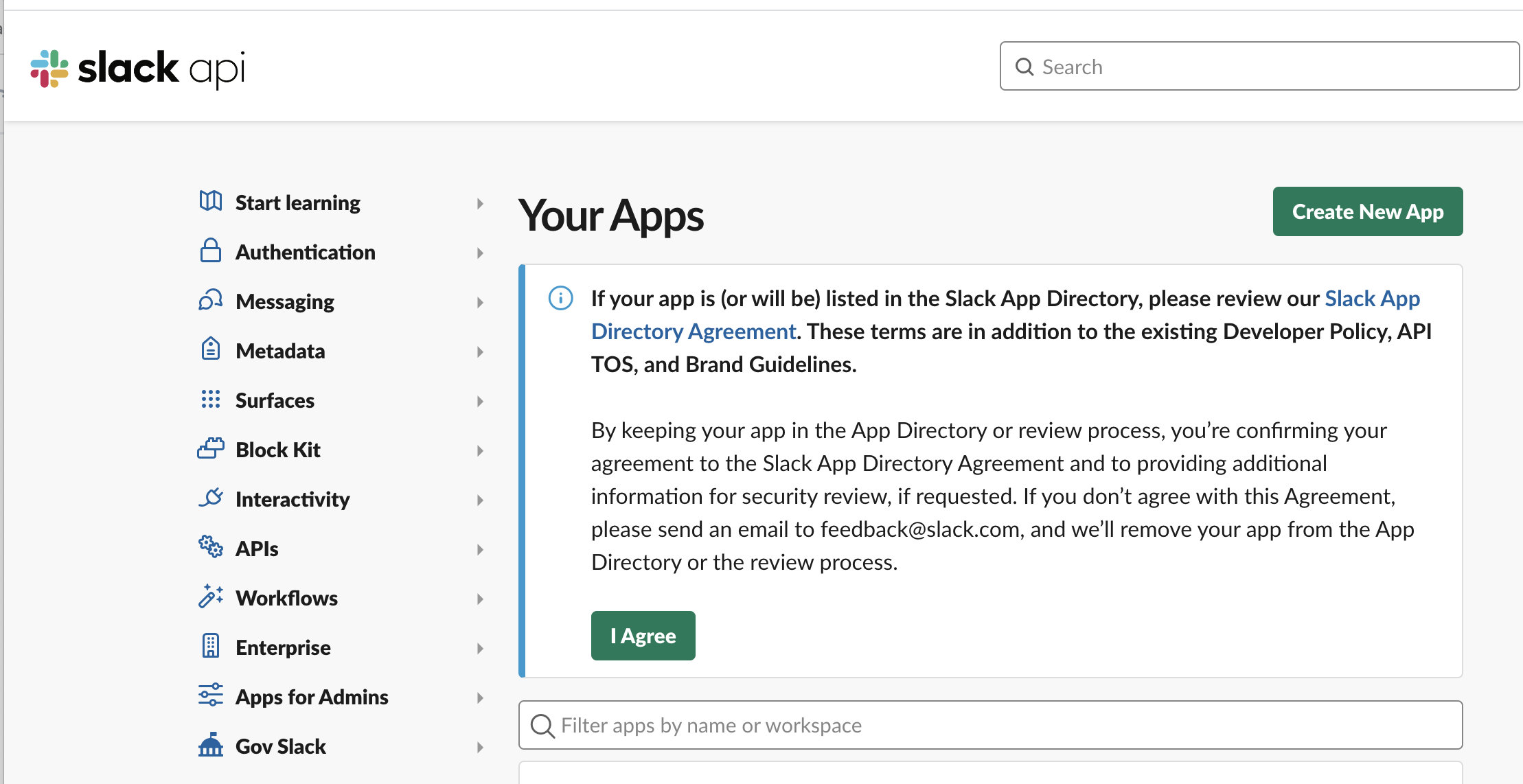1523x784 pixels.
Task: Click the Slack logo icon
Action: [x=49, y=69]
